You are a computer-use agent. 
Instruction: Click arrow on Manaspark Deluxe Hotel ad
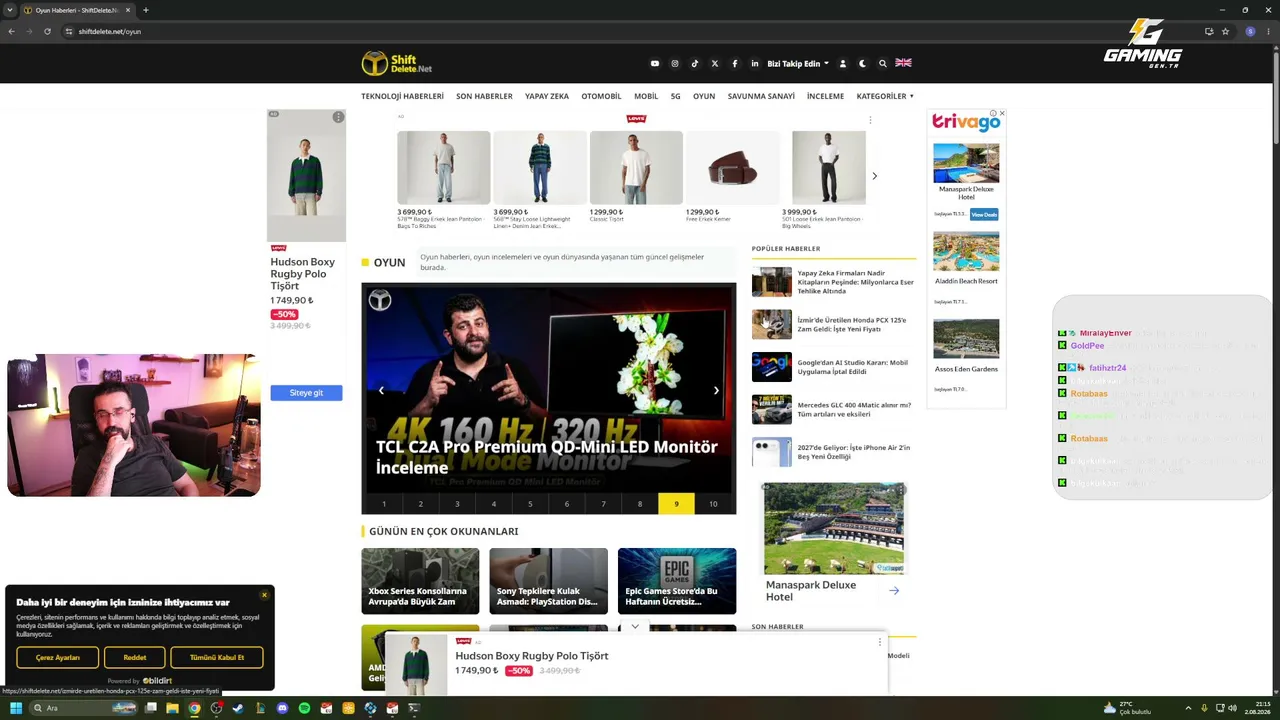894,591
